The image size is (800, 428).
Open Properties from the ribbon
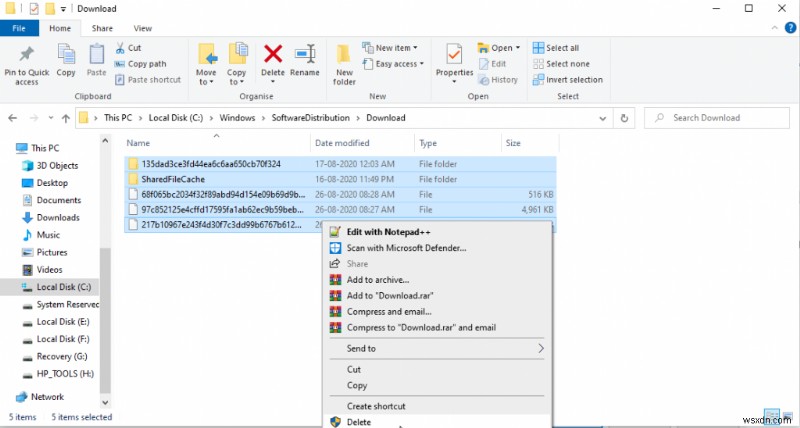pos(454,64)
